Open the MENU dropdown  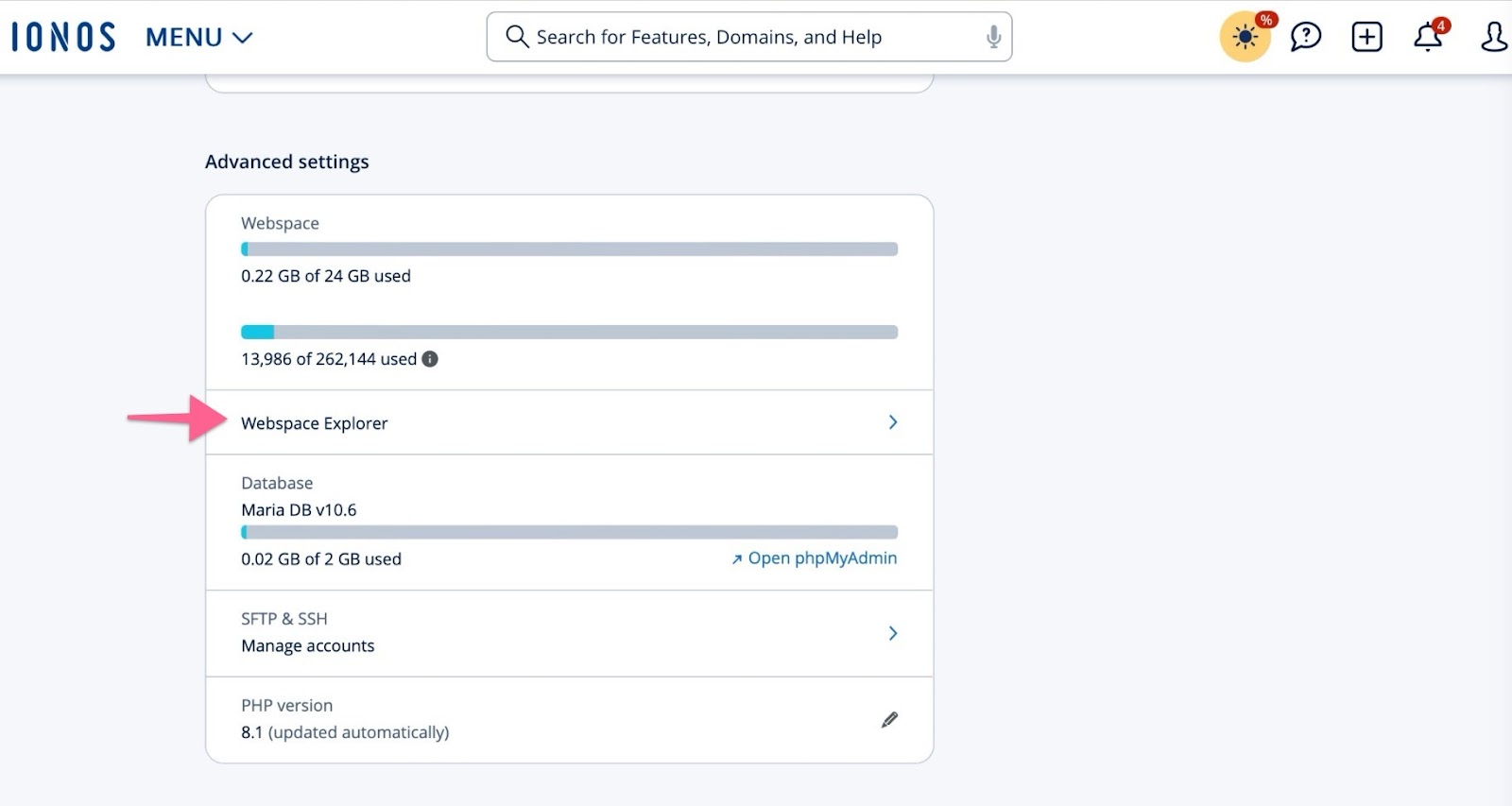coord(198,38)
